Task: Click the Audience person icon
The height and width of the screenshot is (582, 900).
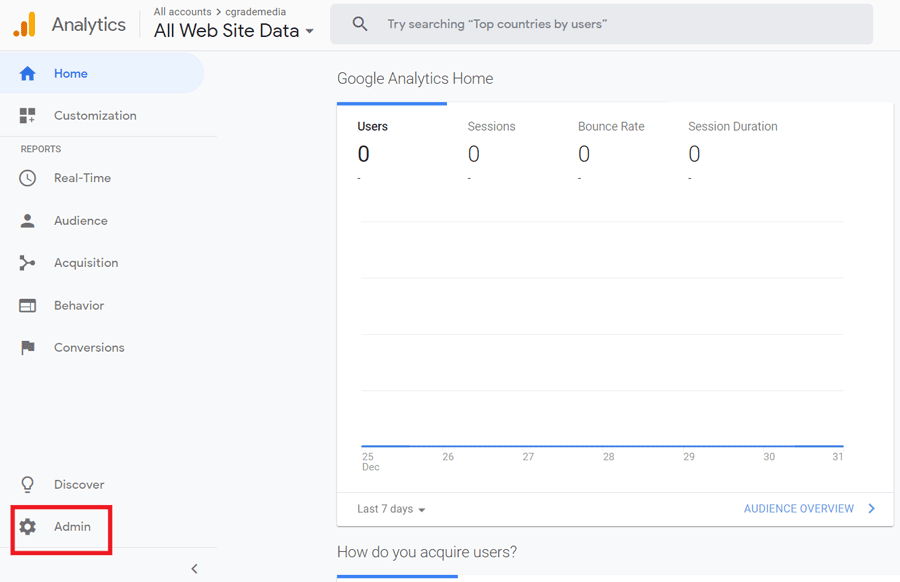Action: tap(28, 220)
